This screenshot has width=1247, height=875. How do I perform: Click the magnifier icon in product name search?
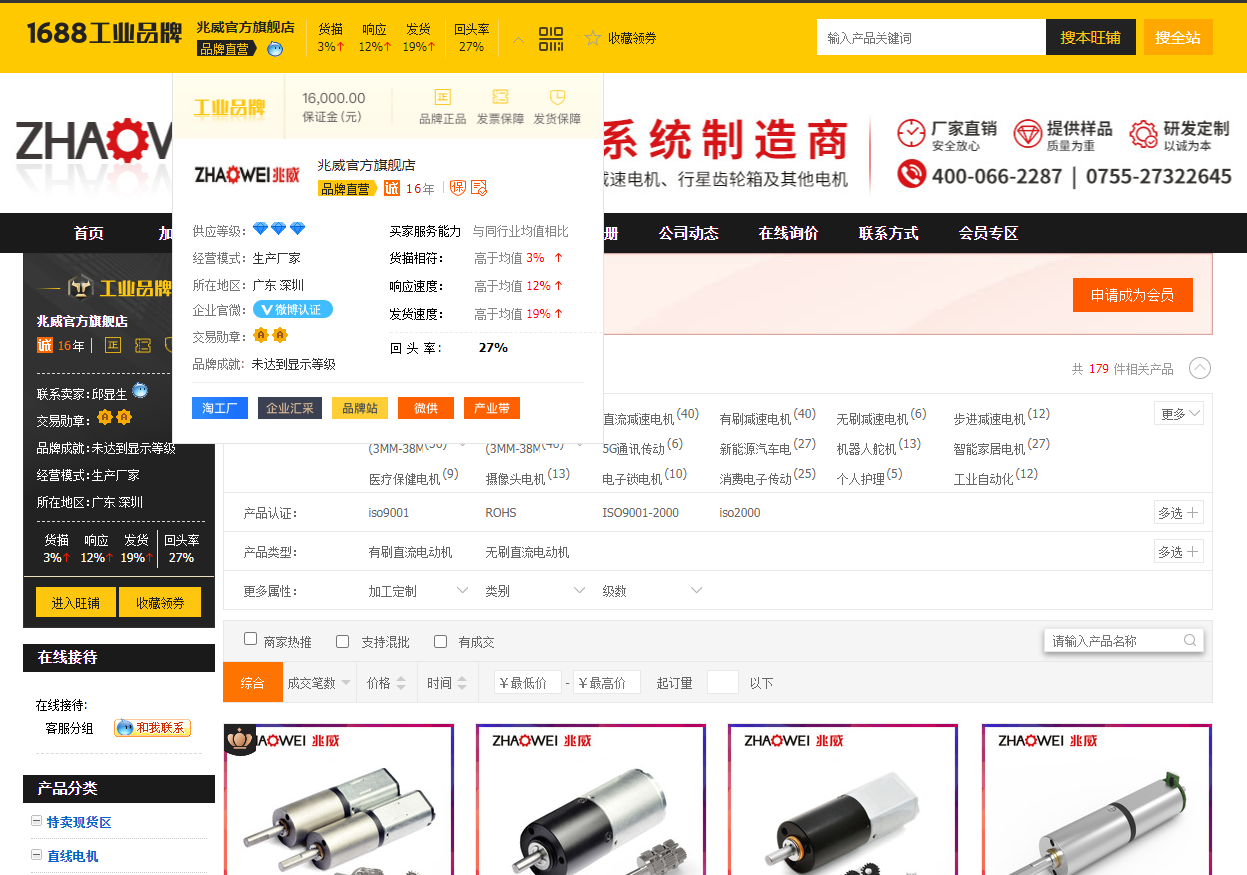(1190, 641)
